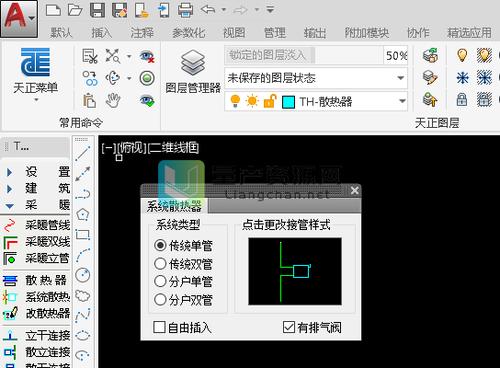Enable the 自由插入 checkbox
This screenshot has height=368, width=500.
click(159, 327)
